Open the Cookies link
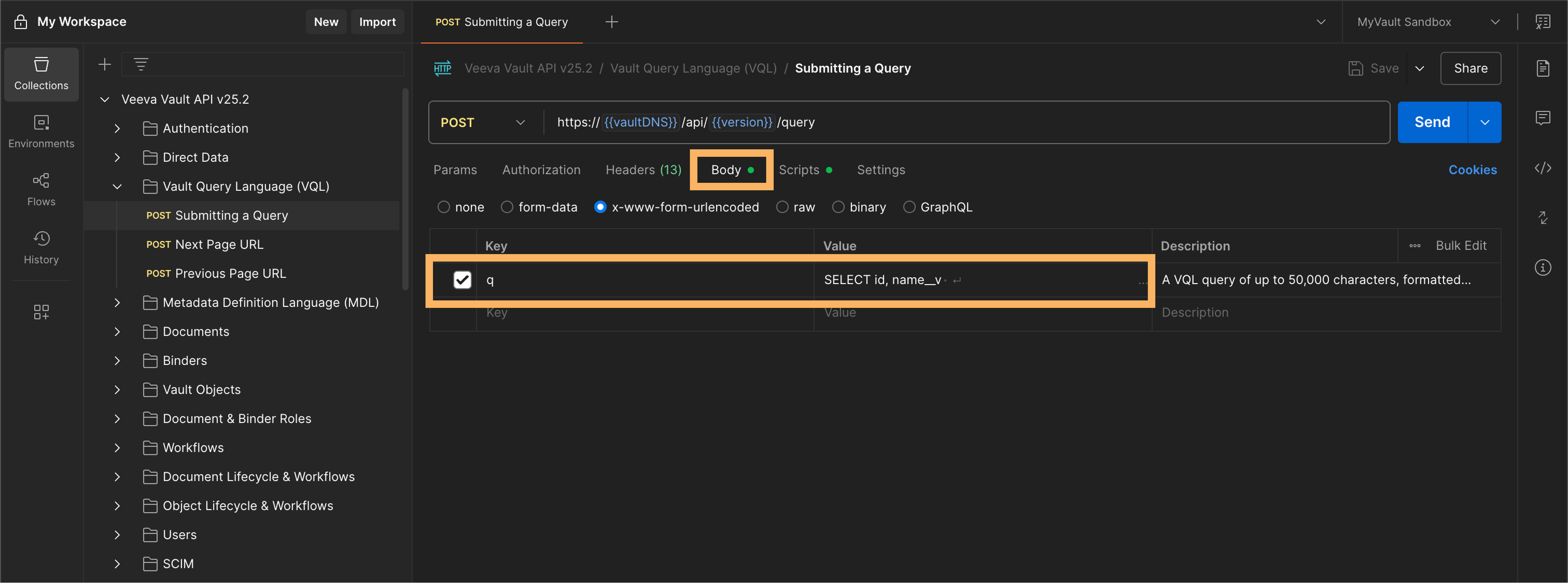 point(1472,170)
